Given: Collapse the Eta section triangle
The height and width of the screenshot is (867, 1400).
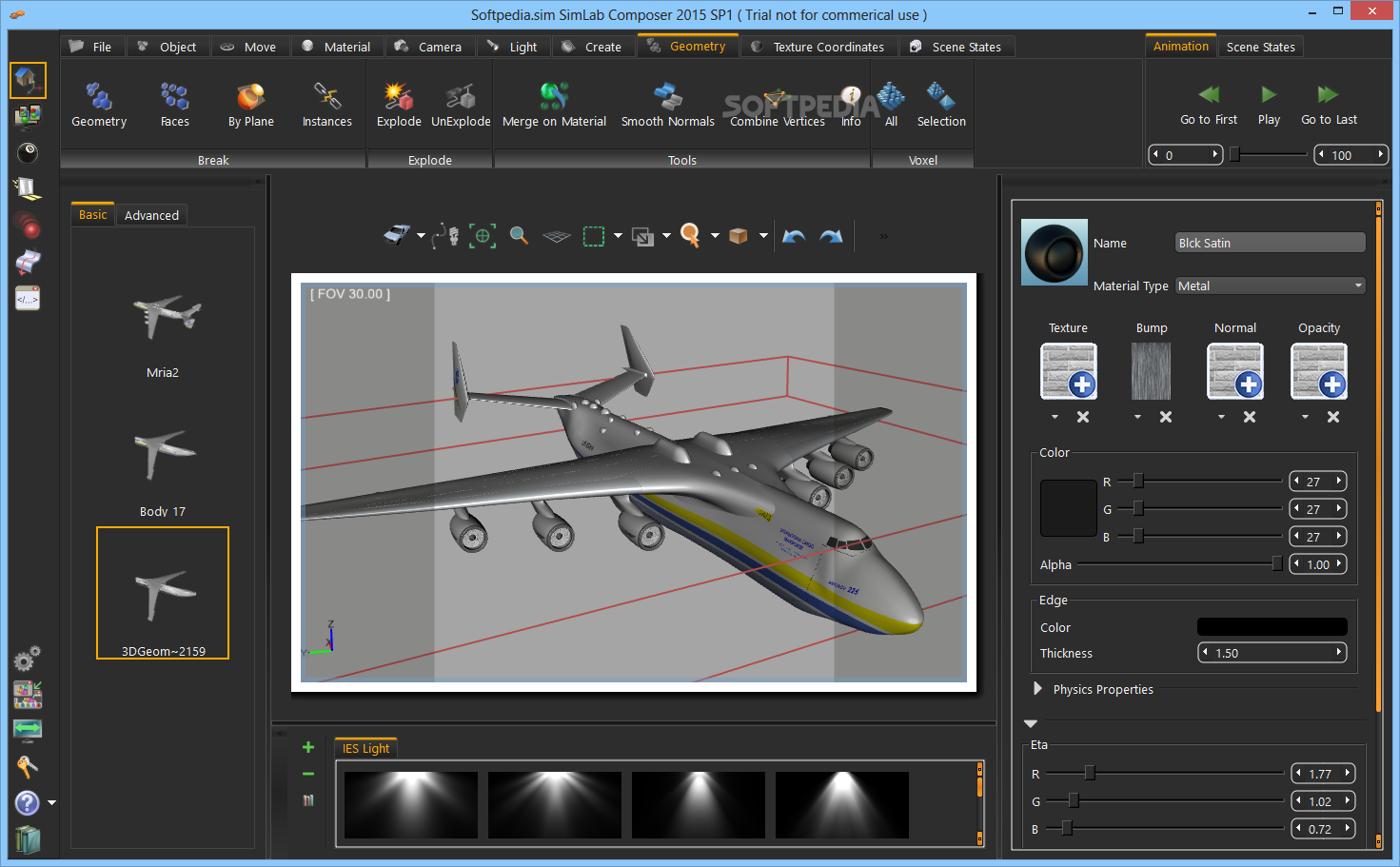Looking at the screenshot, I should tap(1031, 723).
